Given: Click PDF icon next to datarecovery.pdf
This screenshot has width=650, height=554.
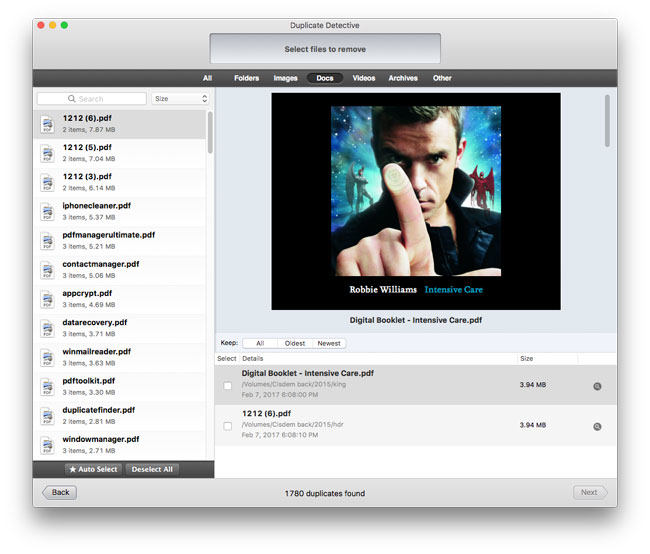Looking at the screenshot, I should [x=47, y=328].
